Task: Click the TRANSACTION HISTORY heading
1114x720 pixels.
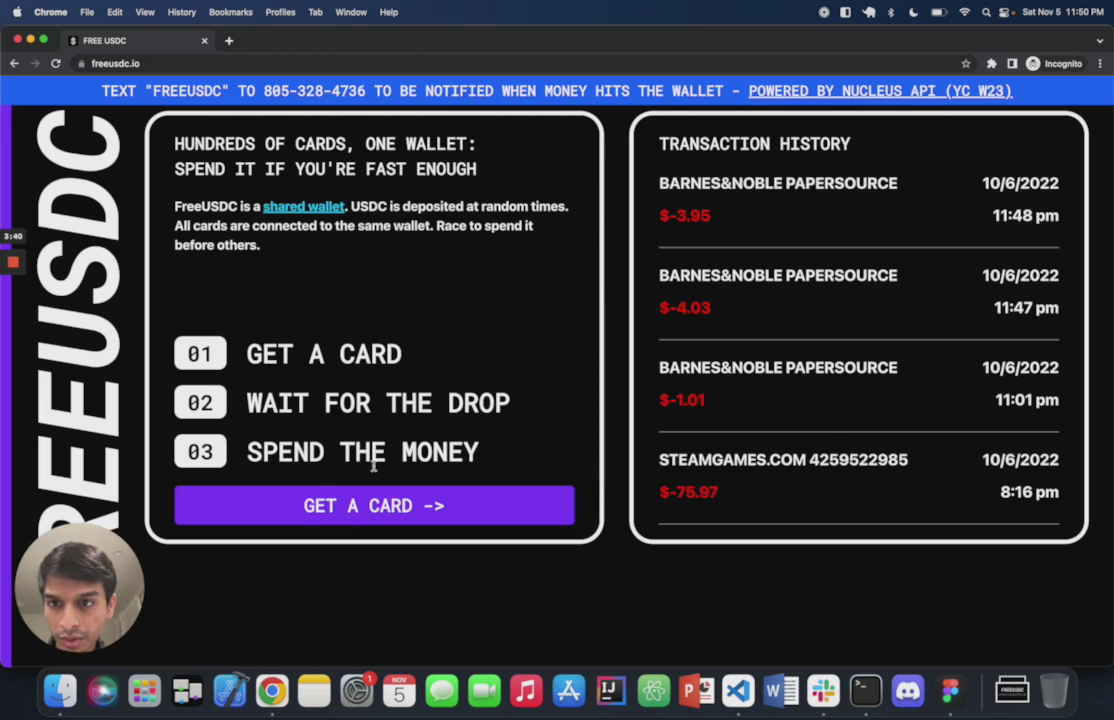Action: point(755,144)
